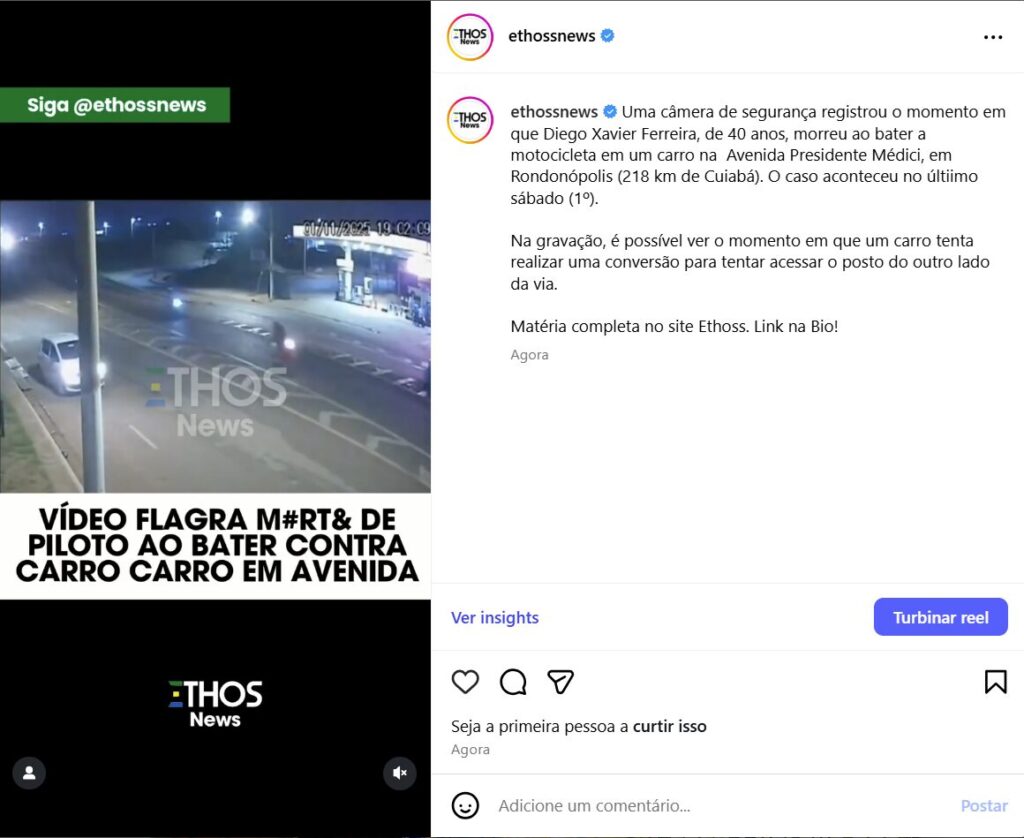The image size is (1024, 838).
Task: Click the Postar comment button
Action: 984,806
